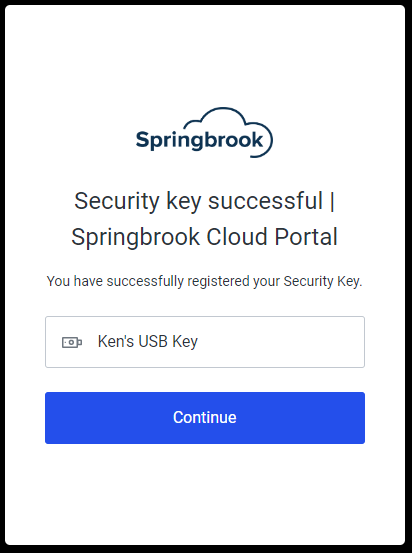
Task: Click the Springbrook cloud logo
Action: [204, 133]
